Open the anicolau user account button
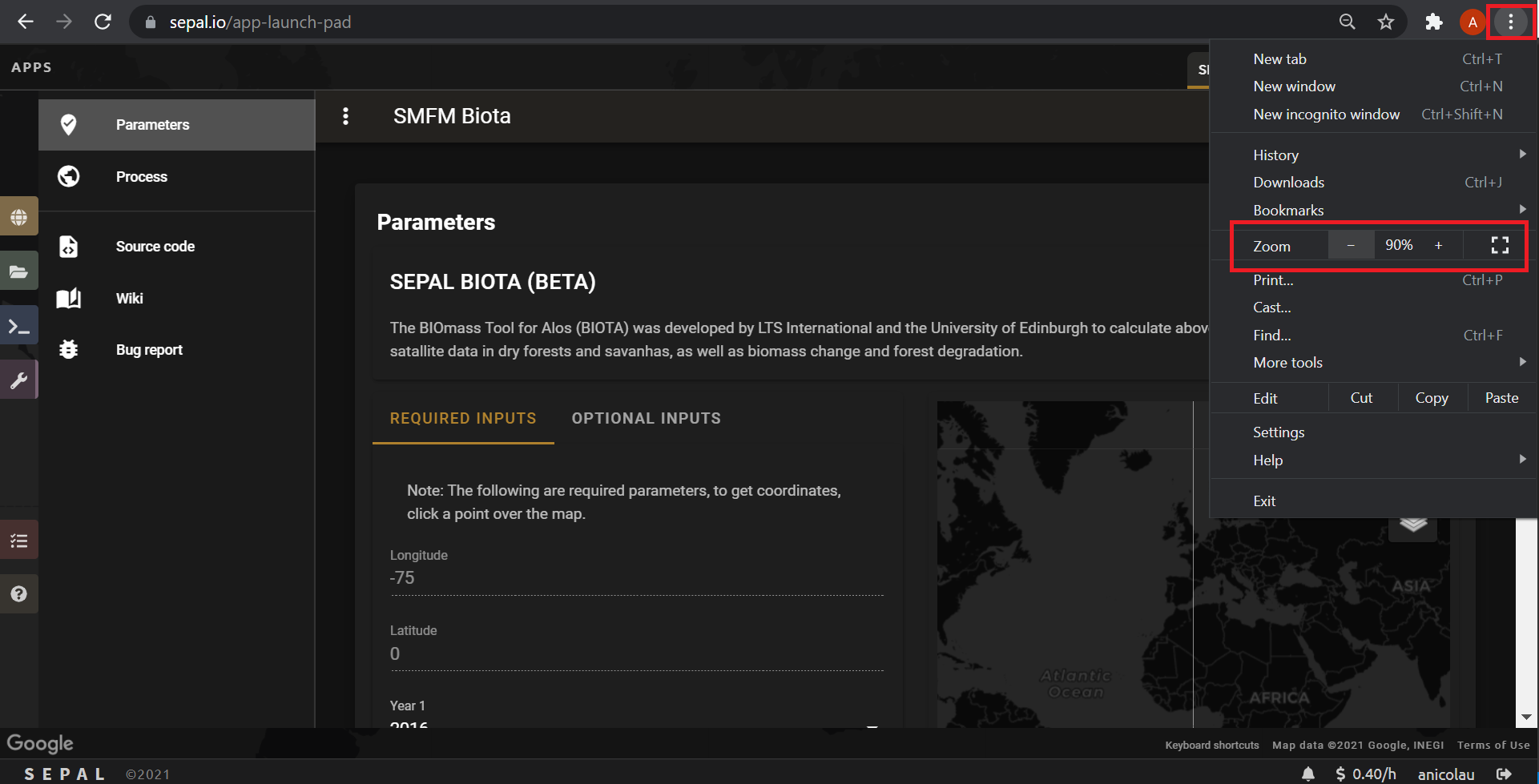Viewport: 1539px width, 784px height. coord(1446,774)
